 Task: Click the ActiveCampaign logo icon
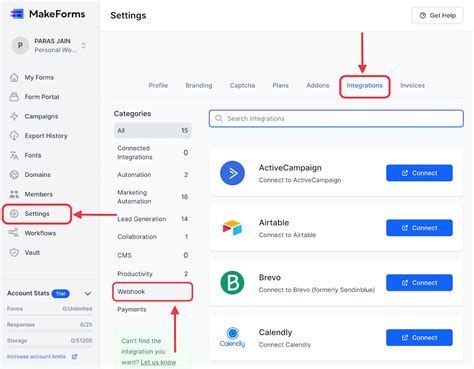[x=232, y=173]
